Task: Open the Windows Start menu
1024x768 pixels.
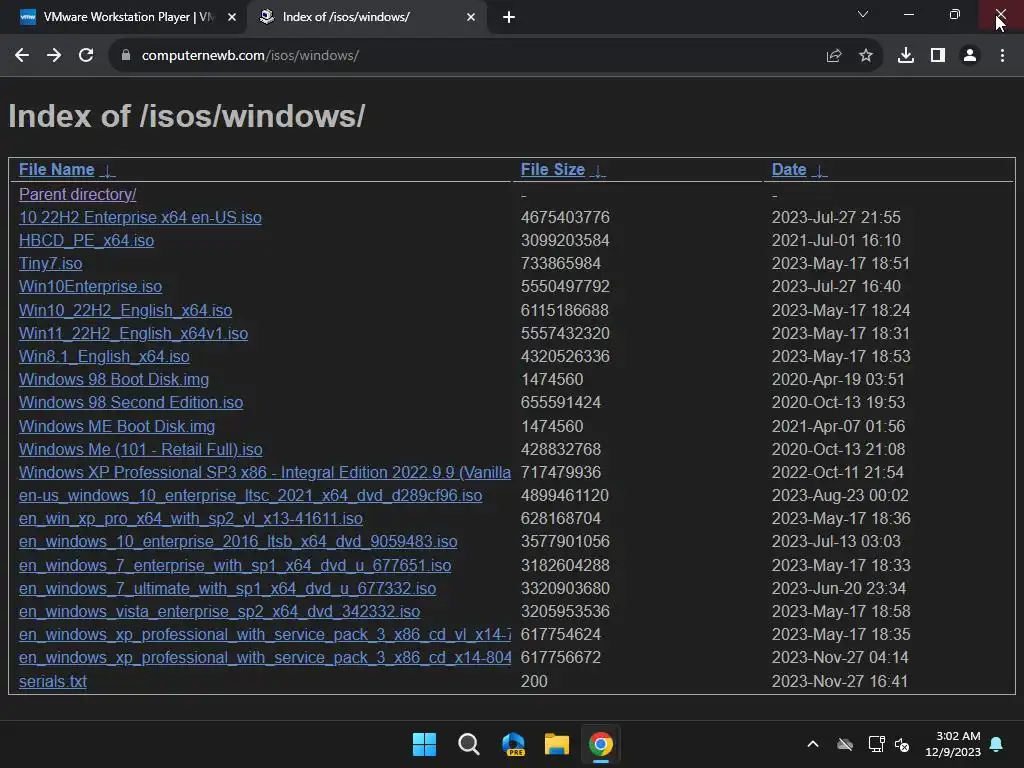Action: click(424, 744)
